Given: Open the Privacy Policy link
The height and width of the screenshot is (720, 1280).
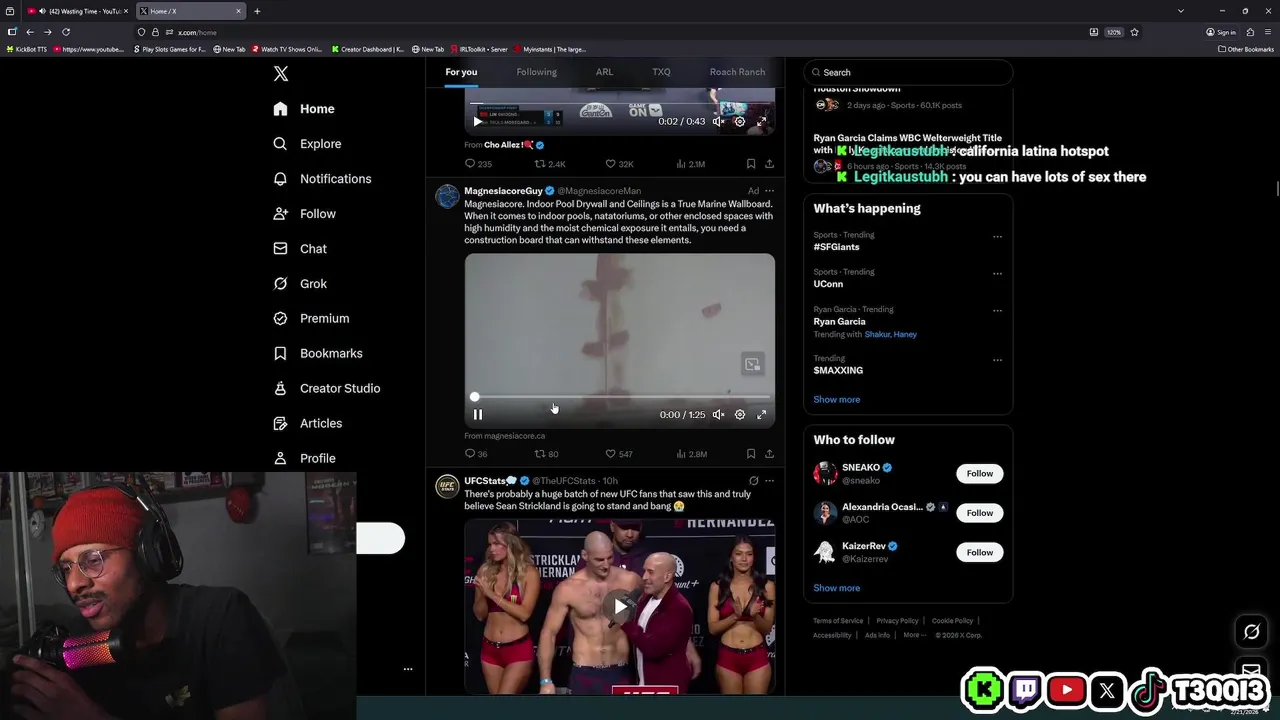Looking at the screenshot, I should coord(897,621).
